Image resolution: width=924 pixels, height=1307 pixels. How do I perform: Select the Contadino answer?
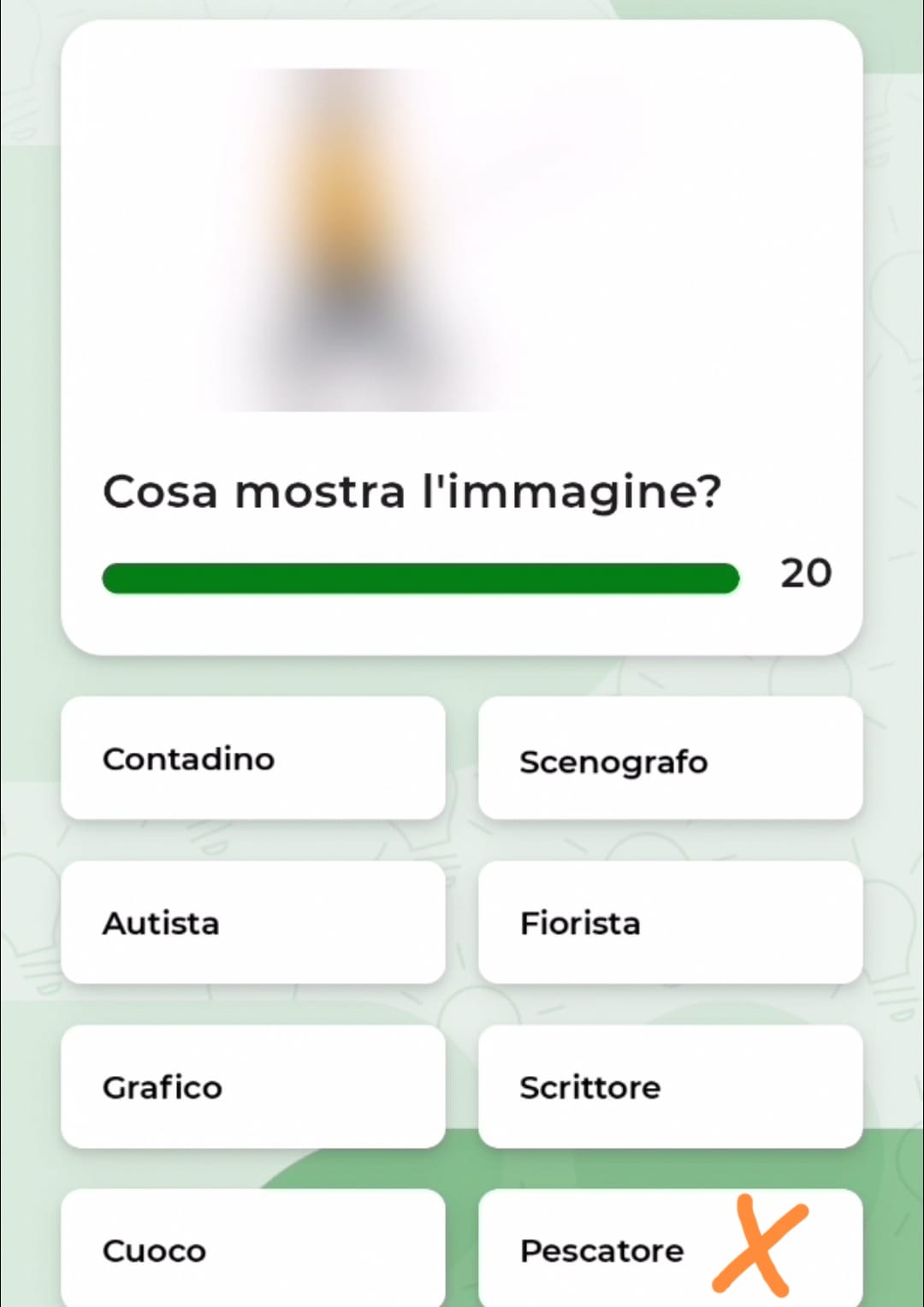[253, 758]
